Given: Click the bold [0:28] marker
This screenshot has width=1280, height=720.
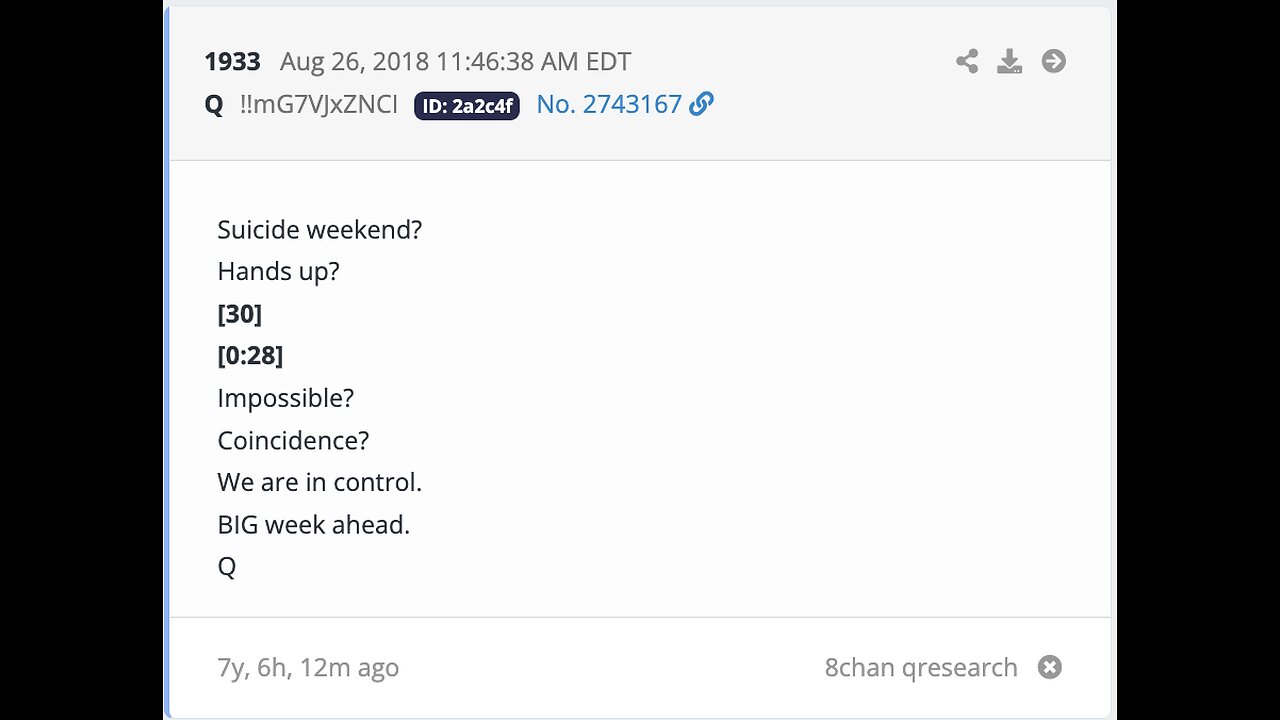Looking at the screenshot, I should pyautogui.click(x=250, y=356).
